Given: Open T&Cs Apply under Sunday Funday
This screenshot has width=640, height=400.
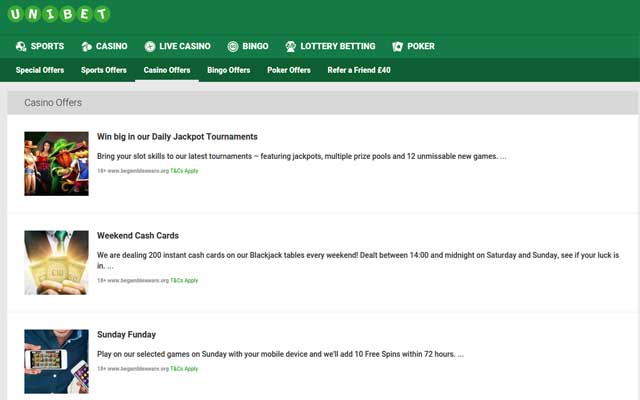Looking at the screenshot, I should [x=184, y=369].
